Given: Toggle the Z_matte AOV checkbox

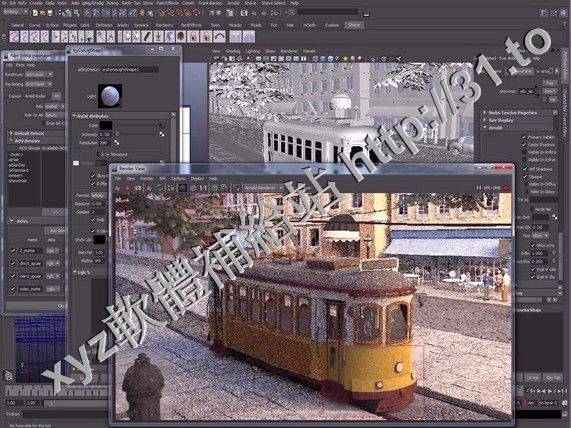Looking at the screenshot, I should tap(13, 251).
